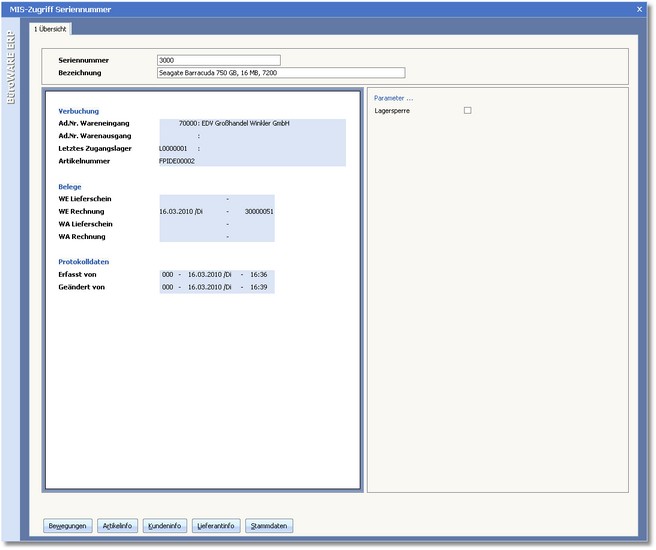Click the WE Rechnung number 30000051
The width and height of the screenshot is (656, 550).
point(258,212)
